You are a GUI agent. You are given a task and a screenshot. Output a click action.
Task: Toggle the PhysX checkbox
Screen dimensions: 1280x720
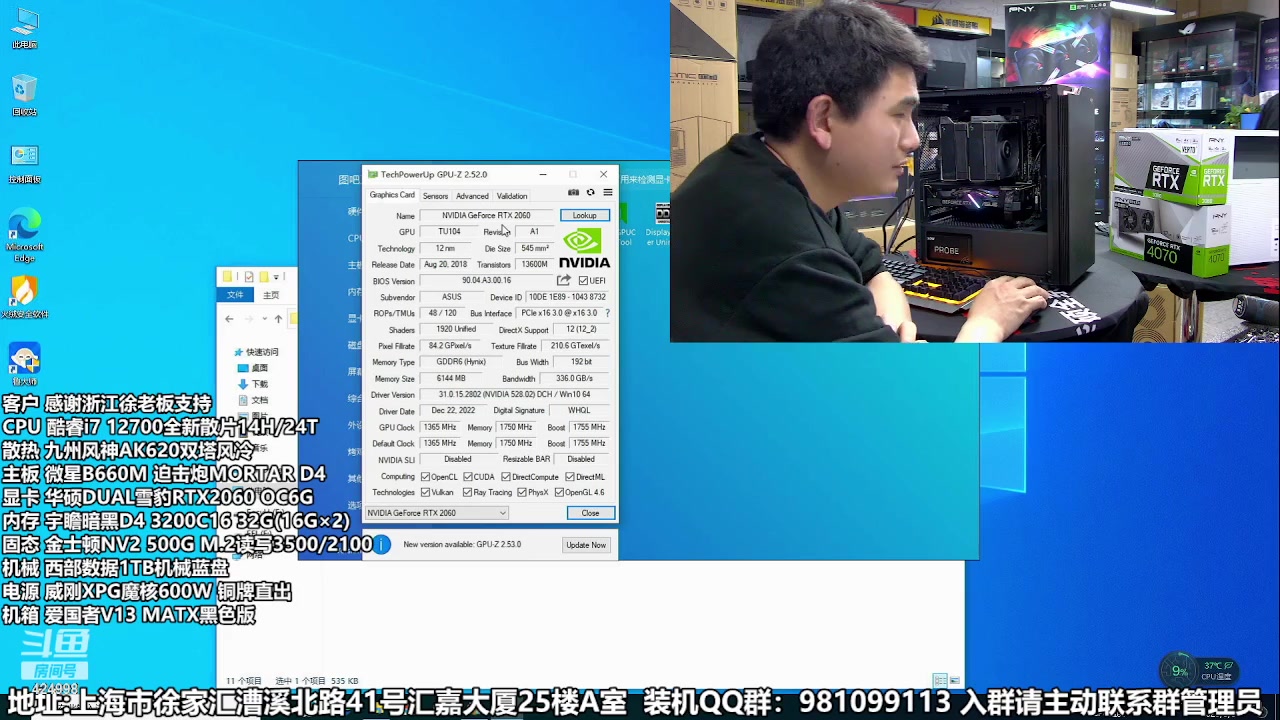pyautogui.click(x=522, y=492)
